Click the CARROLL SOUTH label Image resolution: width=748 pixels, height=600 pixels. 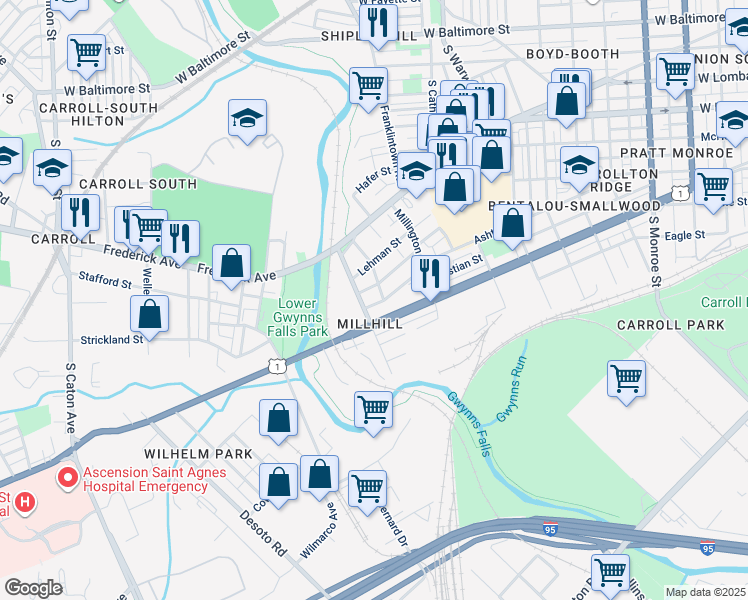[x=138, y=184]
